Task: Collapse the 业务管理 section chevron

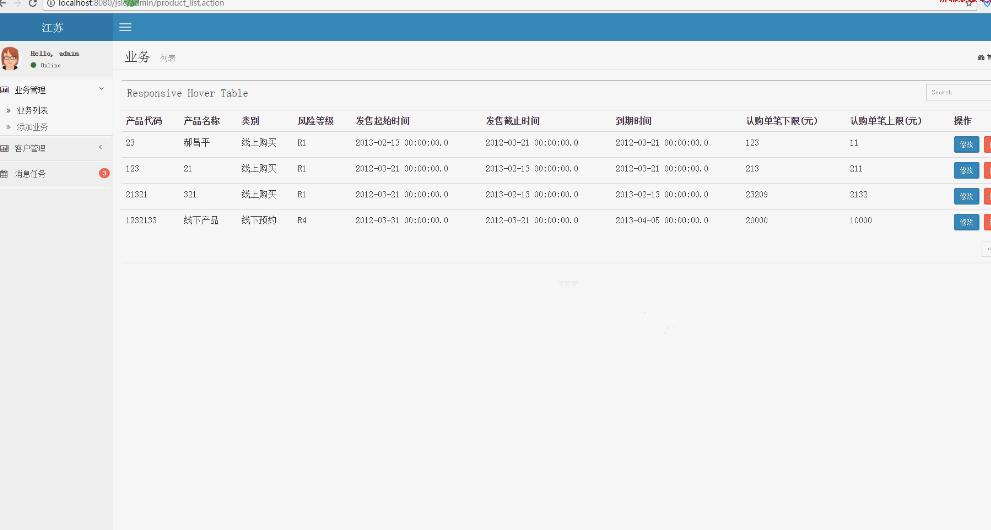Action: point(101,89)
